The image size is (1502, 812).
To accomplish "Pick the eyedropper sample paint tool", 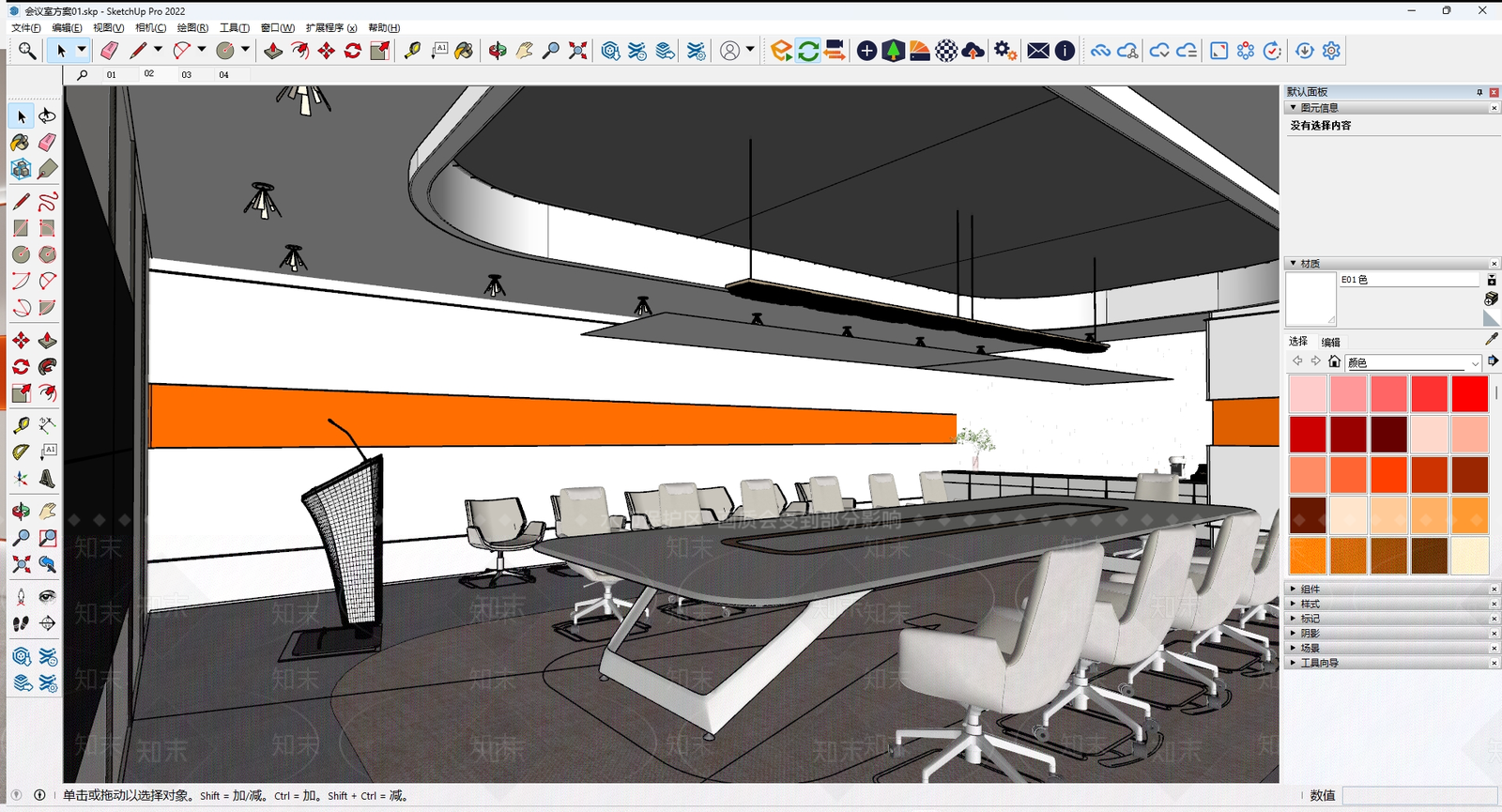I will pyautogui.click(x=1492, y=339).
